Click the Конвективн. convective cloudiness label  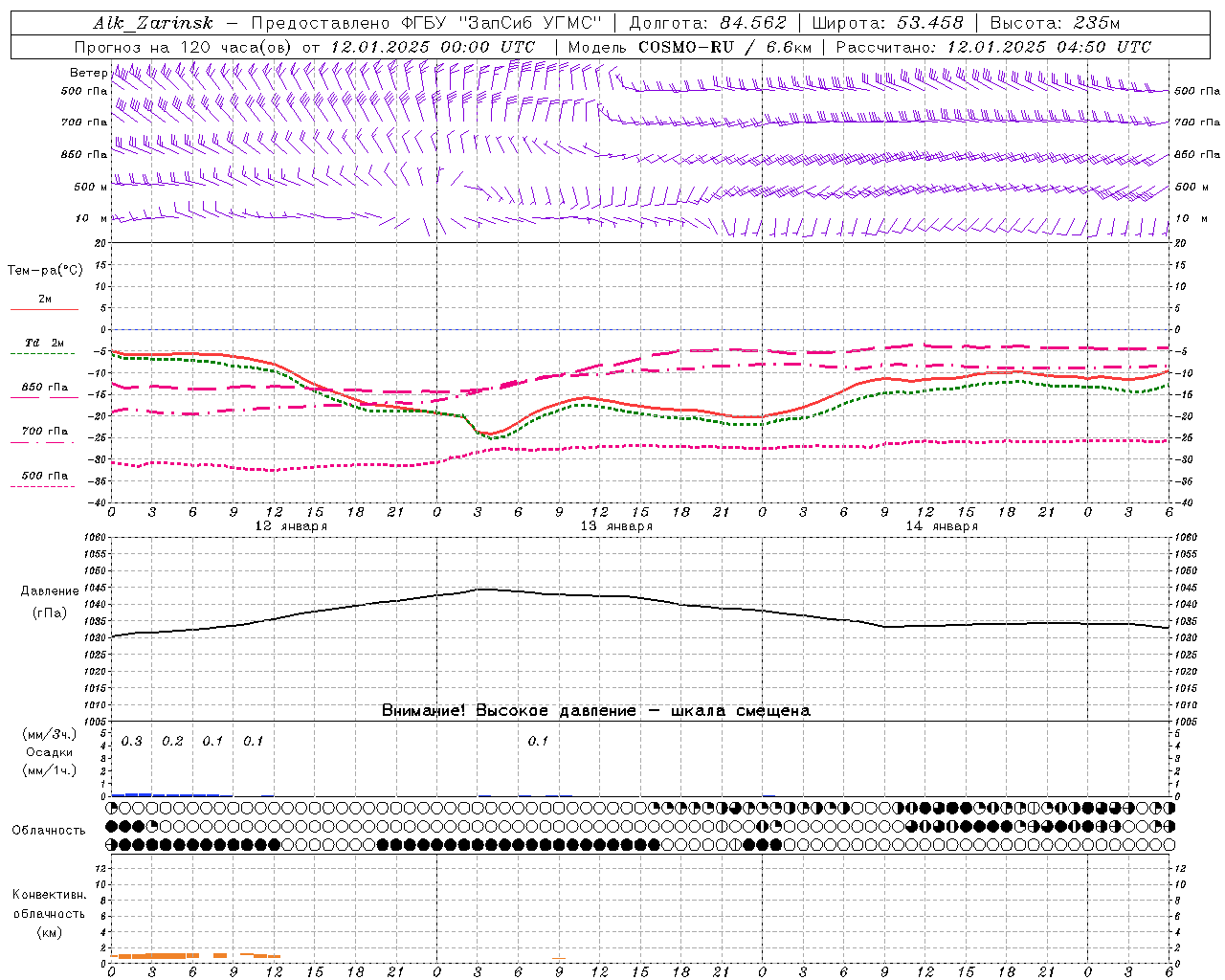[49, 895]
